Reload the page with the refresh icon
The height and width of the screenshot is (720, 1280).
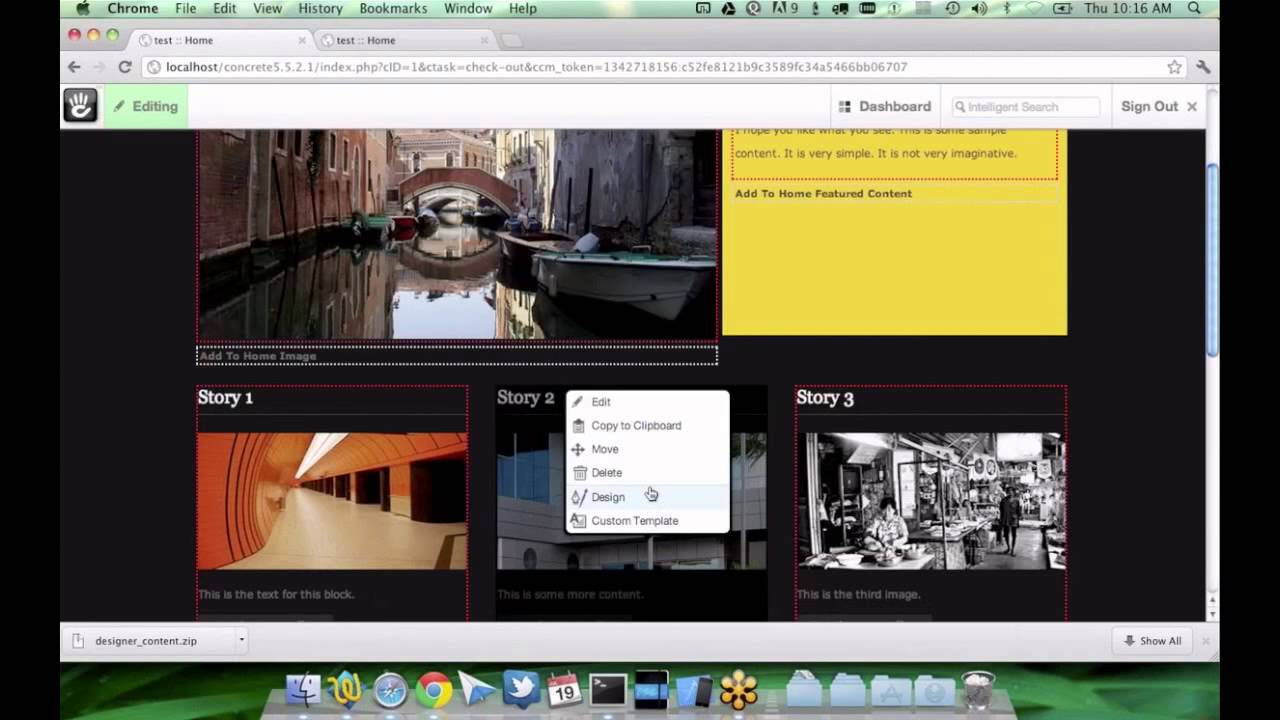125,67
